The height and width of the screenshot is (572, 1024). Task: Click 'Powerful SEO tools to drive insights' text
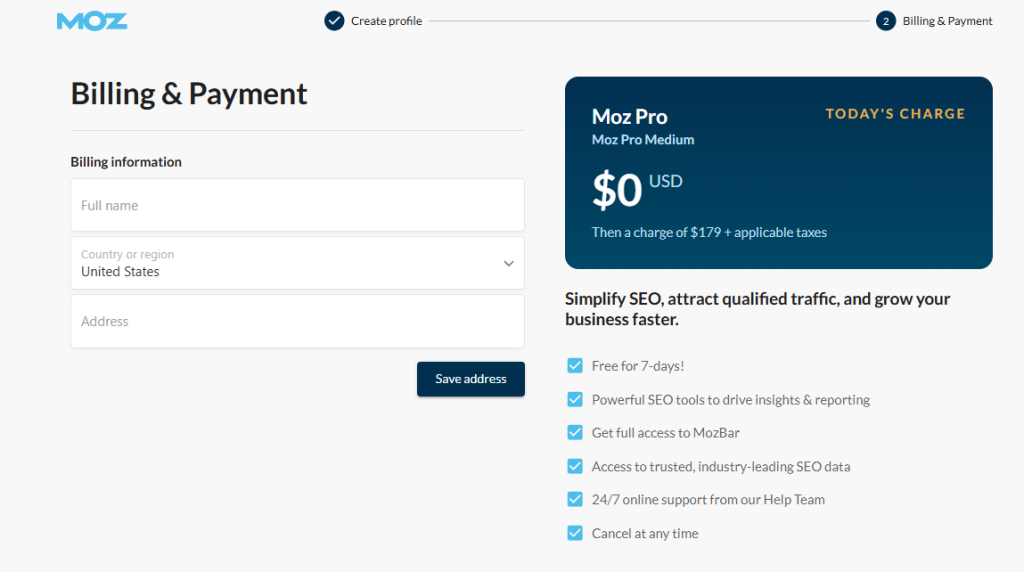[731, 400]
